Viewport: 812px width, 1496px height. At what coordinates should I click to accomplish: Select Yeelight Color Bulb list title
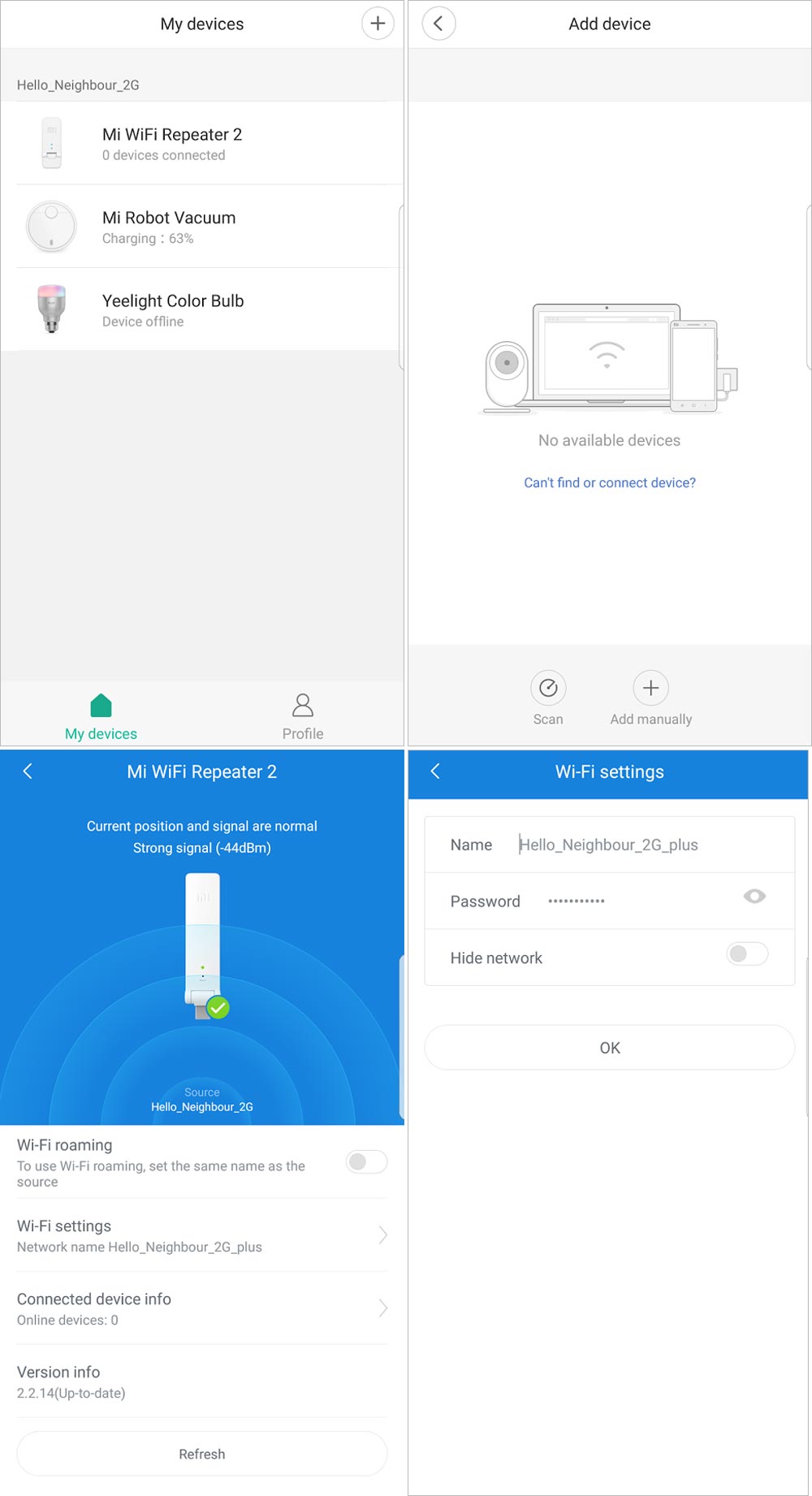[x=173, y=300]
